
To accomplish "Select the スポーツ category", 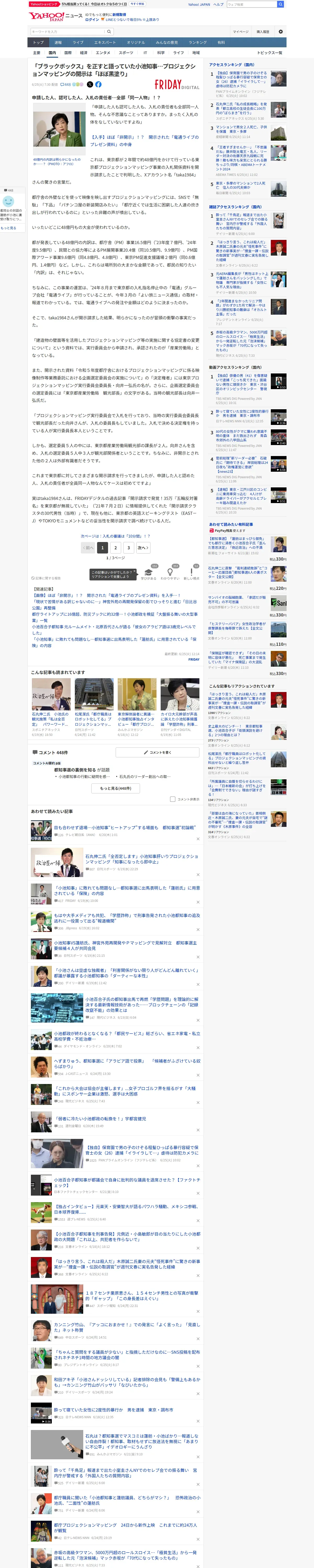I will [126, 53].
